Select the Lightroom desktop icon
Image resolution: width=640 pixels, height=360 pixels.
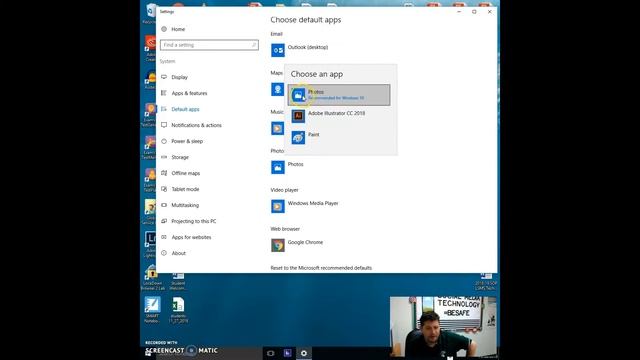coord(150,244)
